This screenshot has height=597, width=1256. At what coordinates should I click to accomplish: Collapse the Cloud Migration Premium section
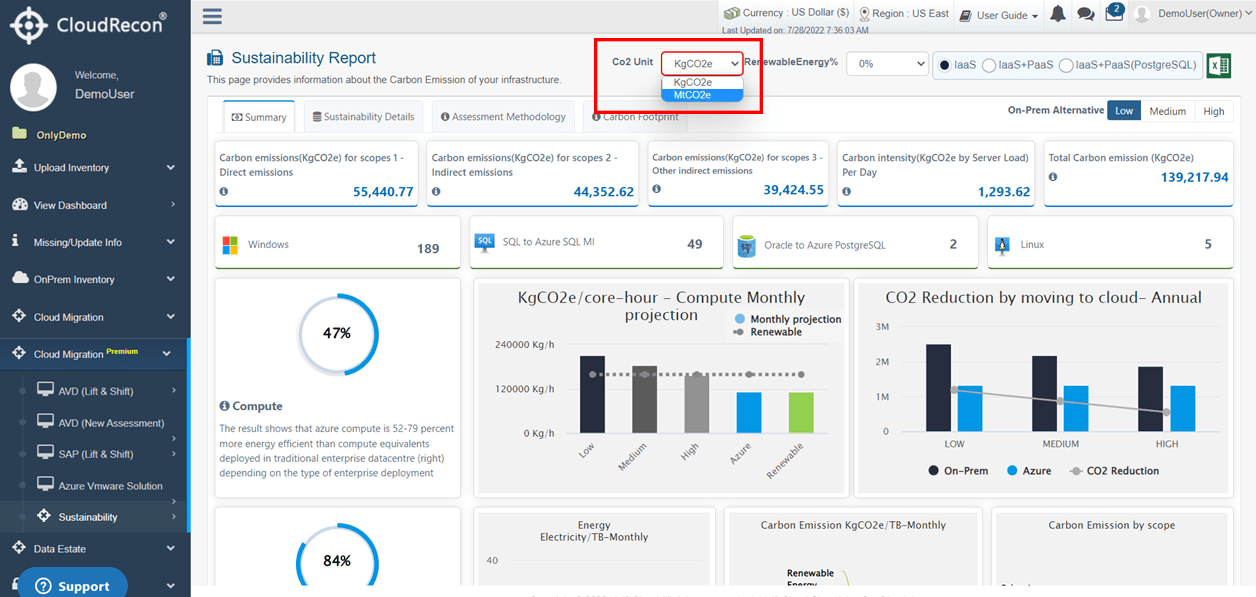[x=95, y=353]
